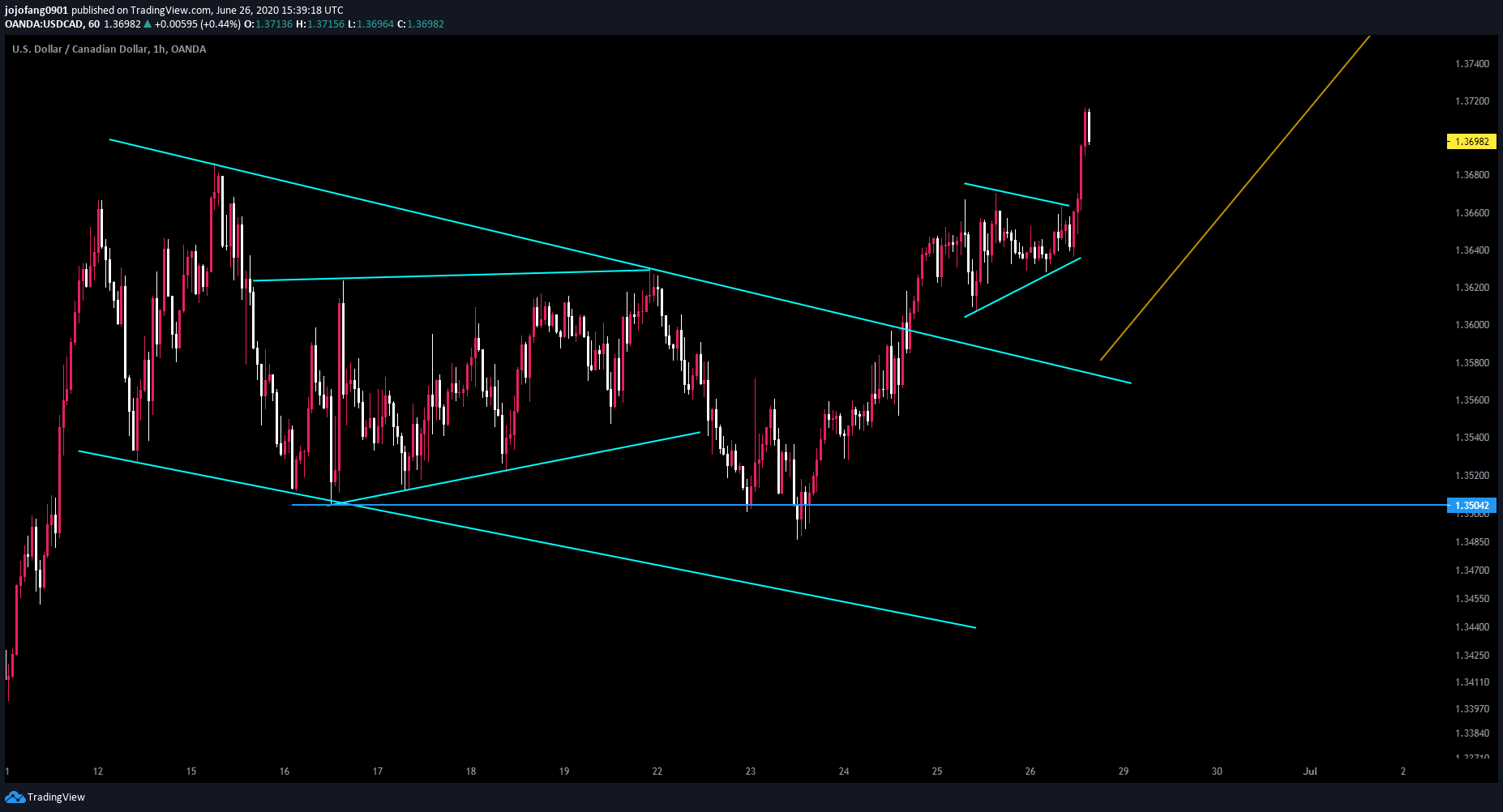Click the 1.37200 price axis label
1503x812 pixels.
[1472, 101]
